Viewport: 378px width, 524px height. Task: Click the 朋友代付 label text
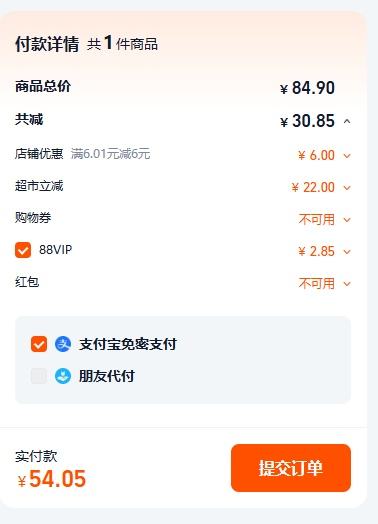point(107,376)
